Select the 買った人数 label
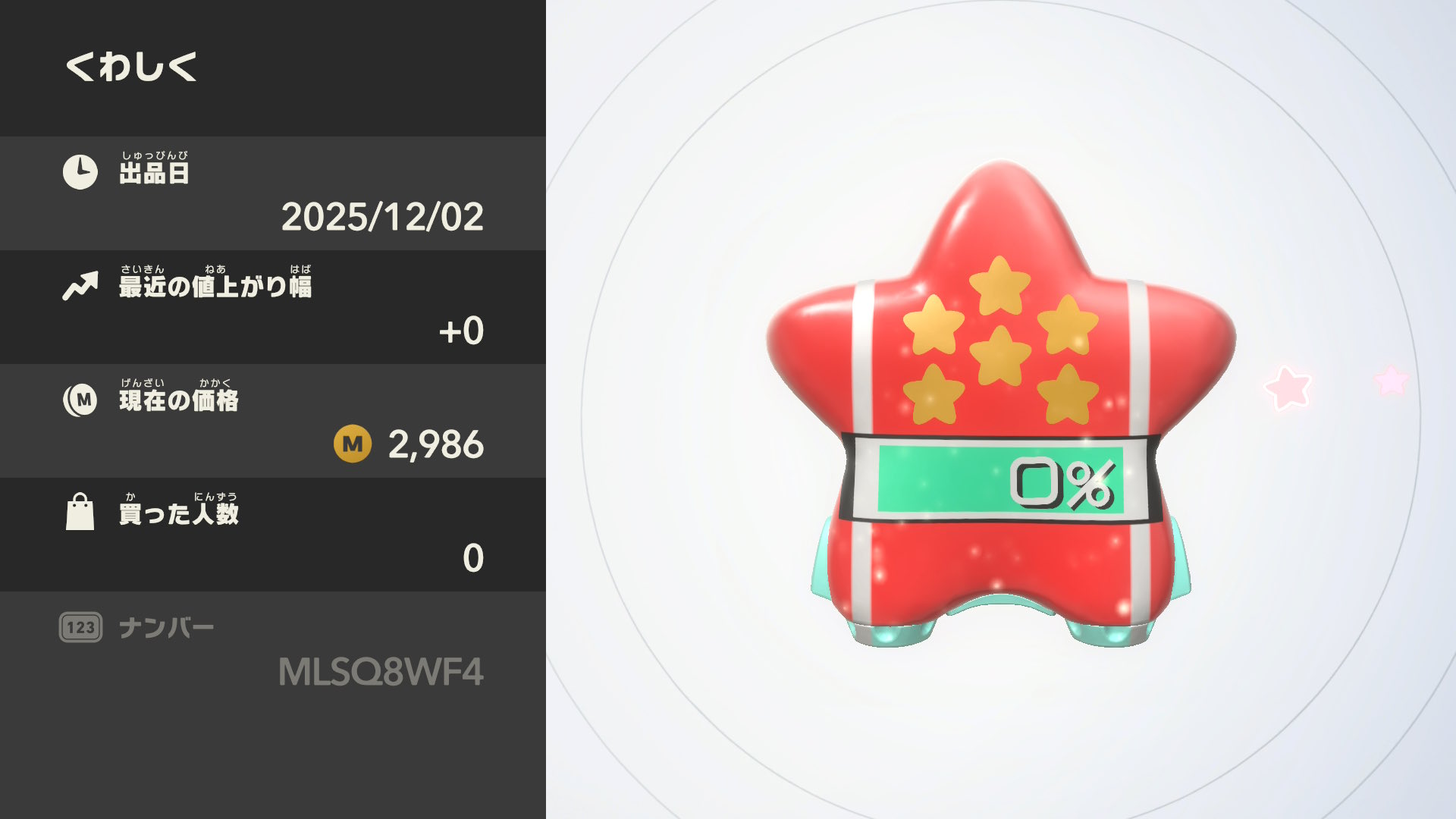Screen dimensions: 1456x819 coord(179,510)
